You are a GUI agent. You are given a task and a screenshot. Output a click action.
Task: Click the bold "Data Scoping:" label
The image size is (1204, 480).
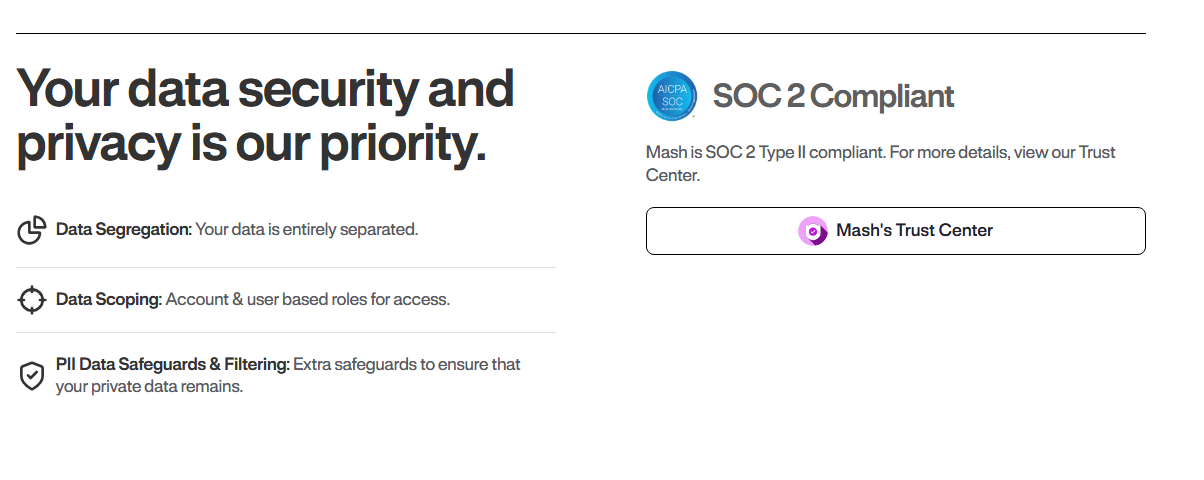tap(108, 300)
